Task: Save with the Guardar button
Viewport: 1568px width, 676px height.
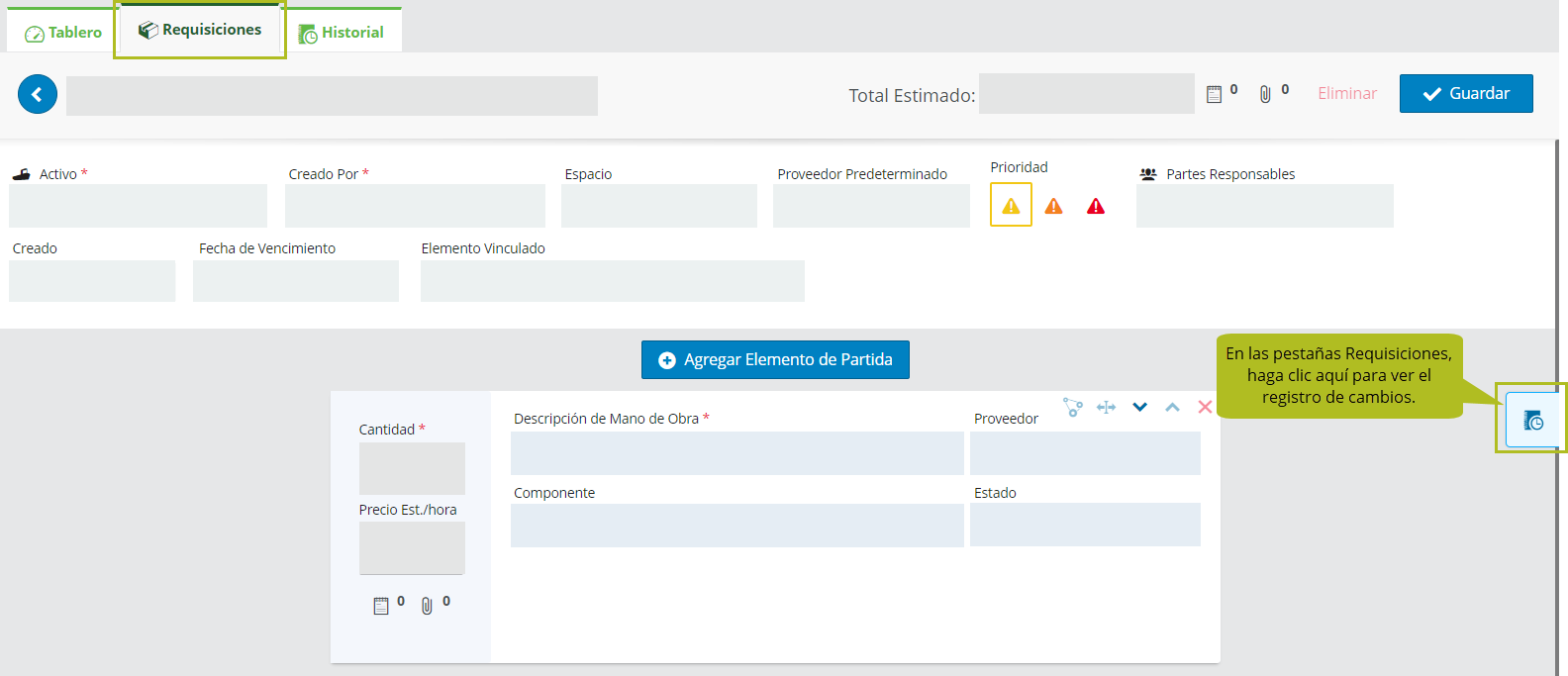Action: coord(1466,93)
